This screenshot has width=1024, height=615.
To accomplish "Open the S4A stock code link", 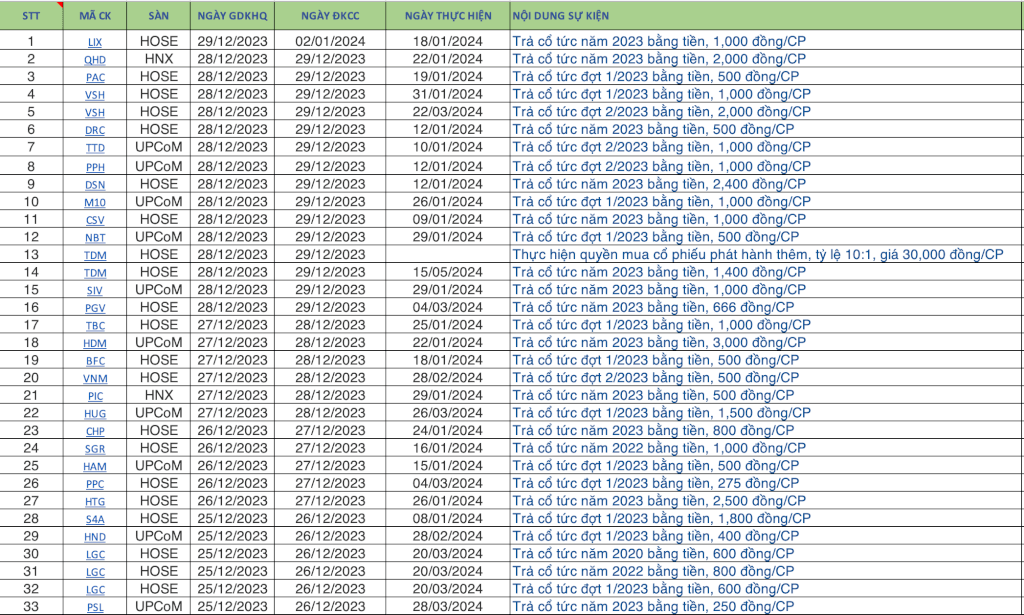I will (95, 520).
